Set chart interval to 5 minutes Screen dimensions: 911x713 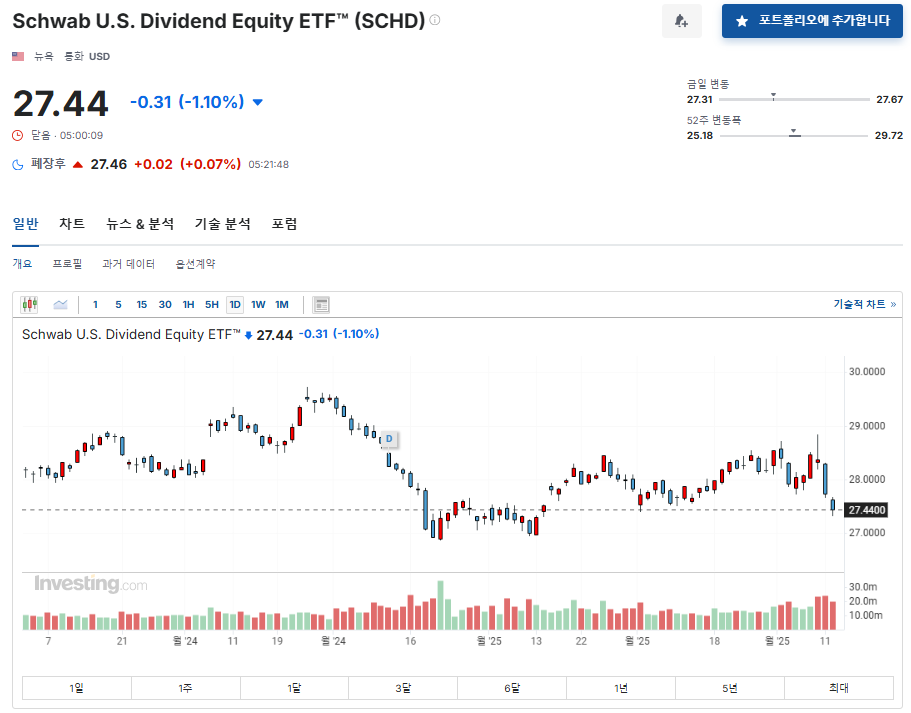[x=119, y=304]
